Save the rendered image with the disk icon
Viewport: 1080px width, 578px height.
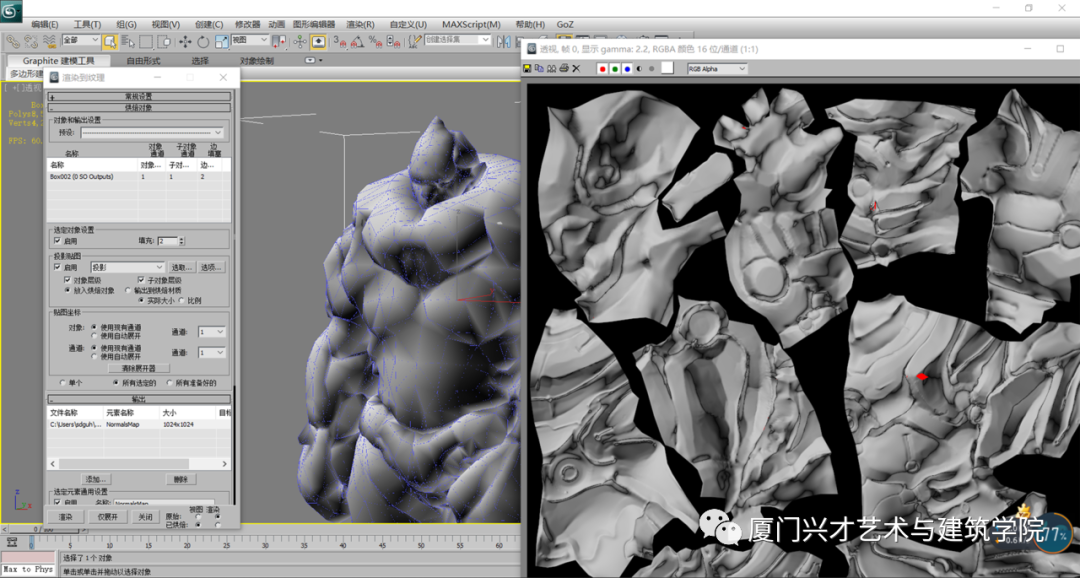click(x=527, y=68)
